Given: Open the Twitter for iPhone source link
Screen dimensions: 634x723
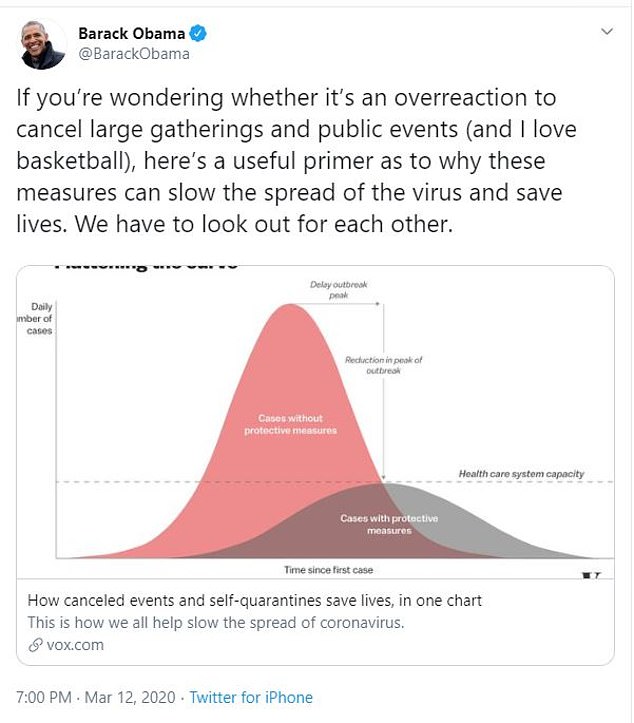Looking at the screenshot, I should [x=251, y=697].
